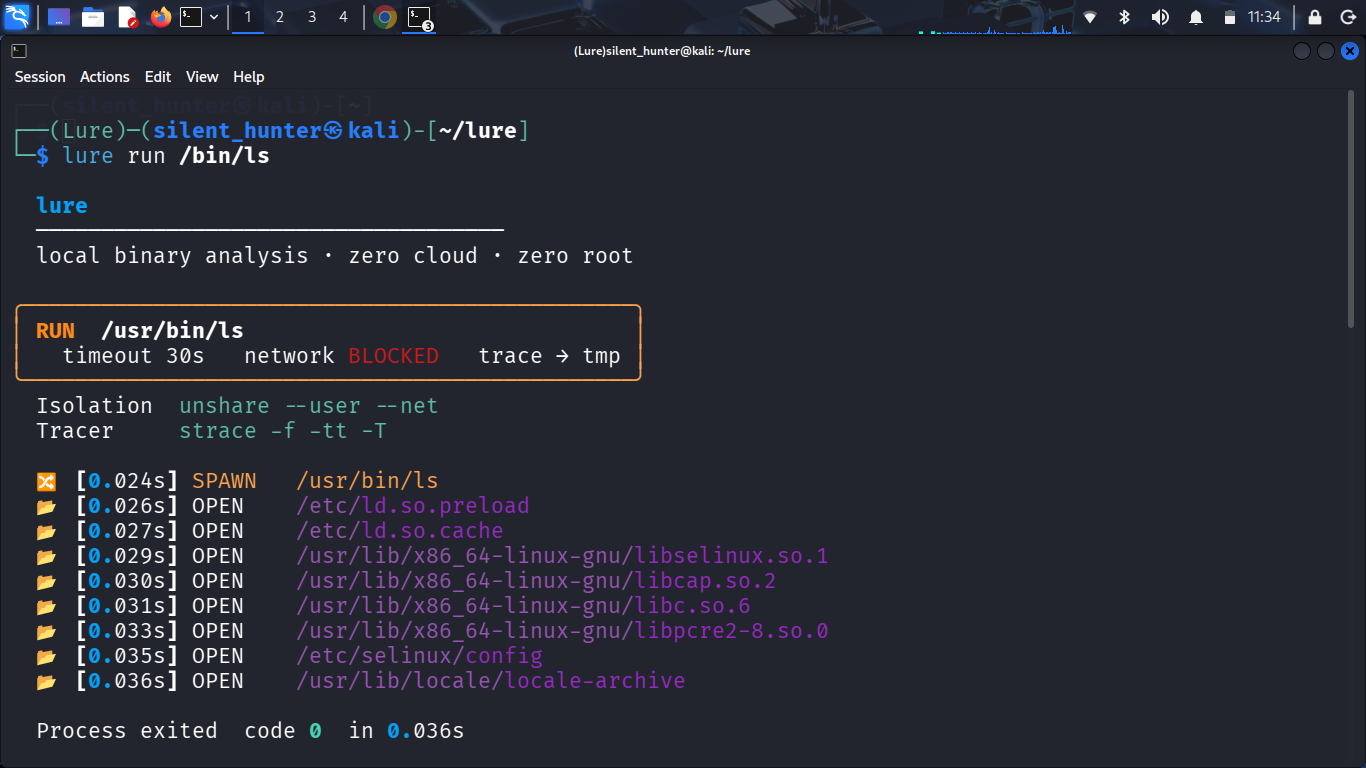Click the red BLOCKED network status

pos(393,356)
